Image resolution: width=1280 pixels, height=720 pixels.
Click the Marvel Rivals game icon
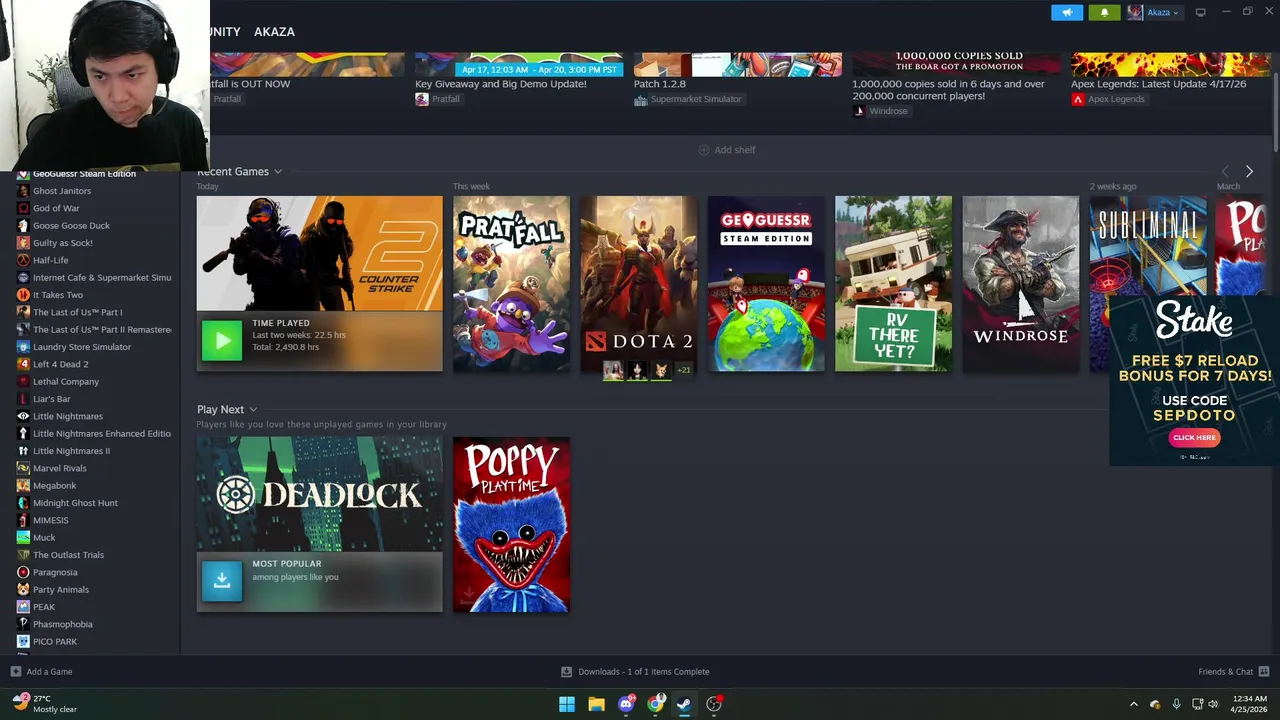tap(23, 468)
